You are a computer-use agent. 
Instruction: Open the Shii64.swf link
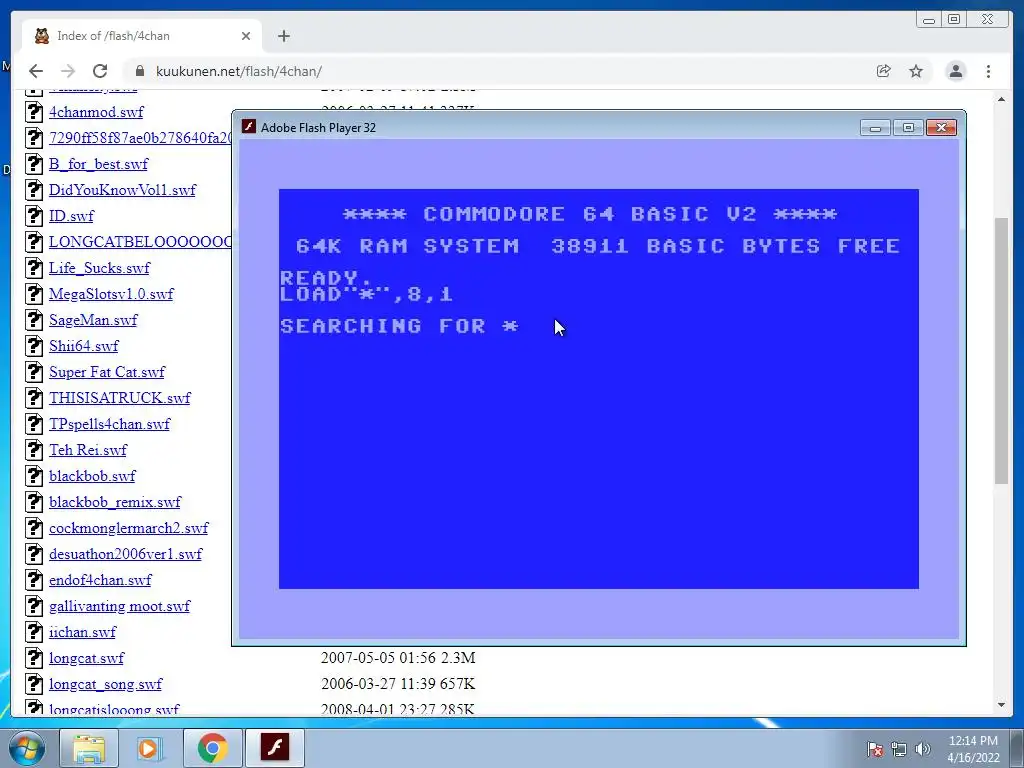[84, 346]
